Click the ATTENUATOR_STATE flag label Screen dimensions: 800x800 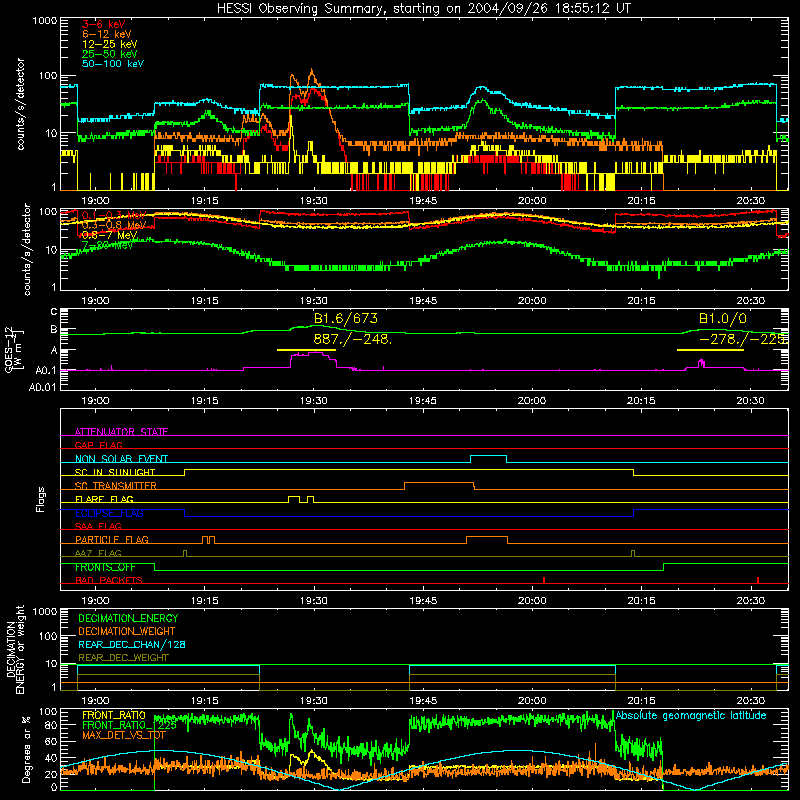click(x=121, y=432)
